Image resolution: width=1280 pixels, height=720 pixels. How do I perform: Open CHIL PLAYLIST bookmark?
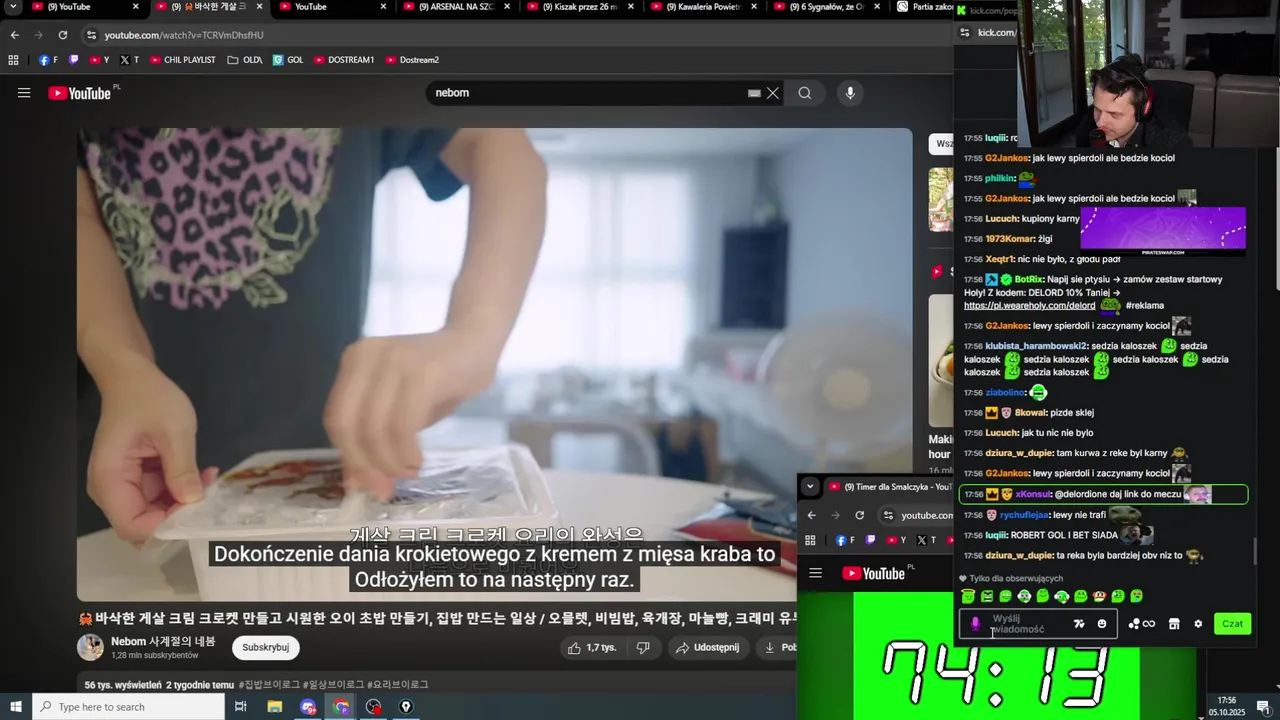[182, 60]
